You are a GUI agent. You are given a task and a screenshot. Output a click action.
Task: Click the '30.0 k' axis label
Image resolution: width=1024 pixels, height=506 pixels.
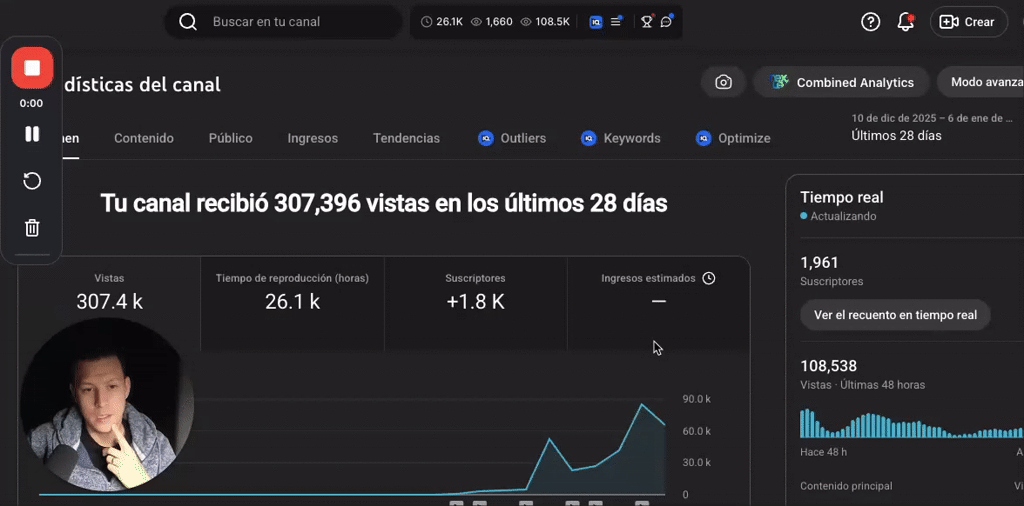[x=696, y=462]
